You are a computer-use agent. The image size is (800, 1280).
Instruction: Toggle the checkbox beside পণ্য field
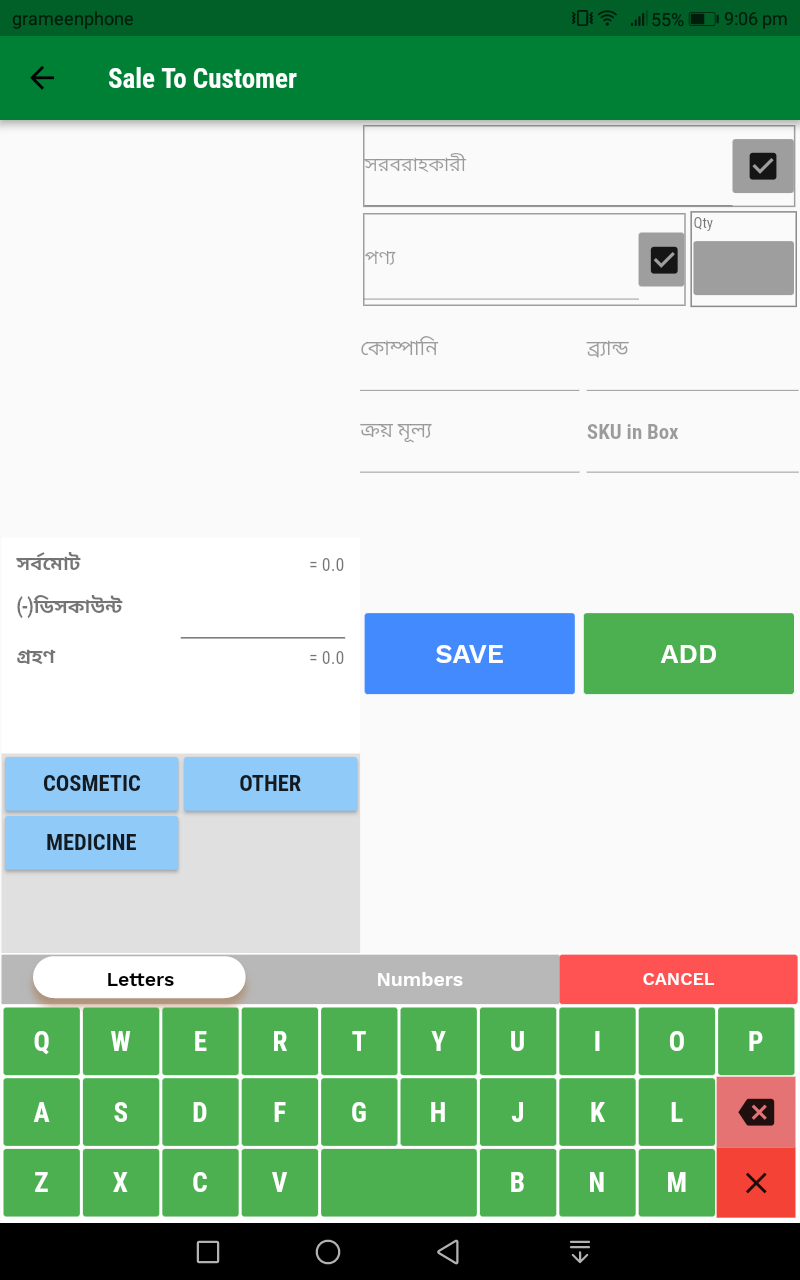pos(662,260)
